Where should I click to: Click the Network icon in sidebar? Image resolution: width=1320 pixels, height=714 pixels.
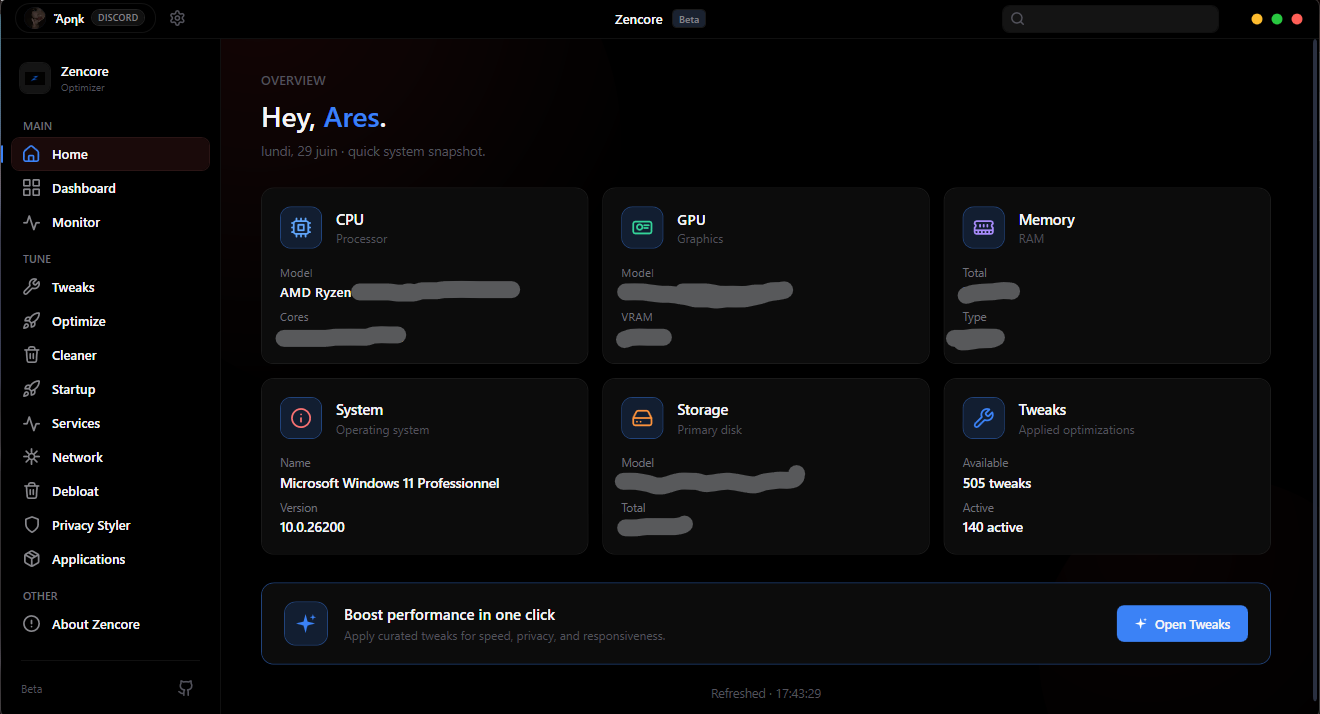pos(32,457)
